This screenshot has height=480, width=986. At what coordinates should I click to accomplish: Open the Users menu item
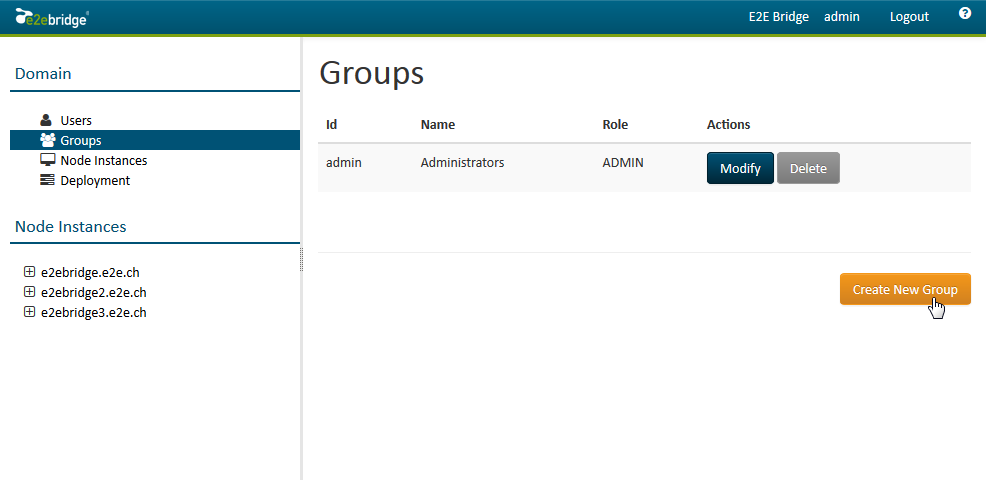(76, 120)
